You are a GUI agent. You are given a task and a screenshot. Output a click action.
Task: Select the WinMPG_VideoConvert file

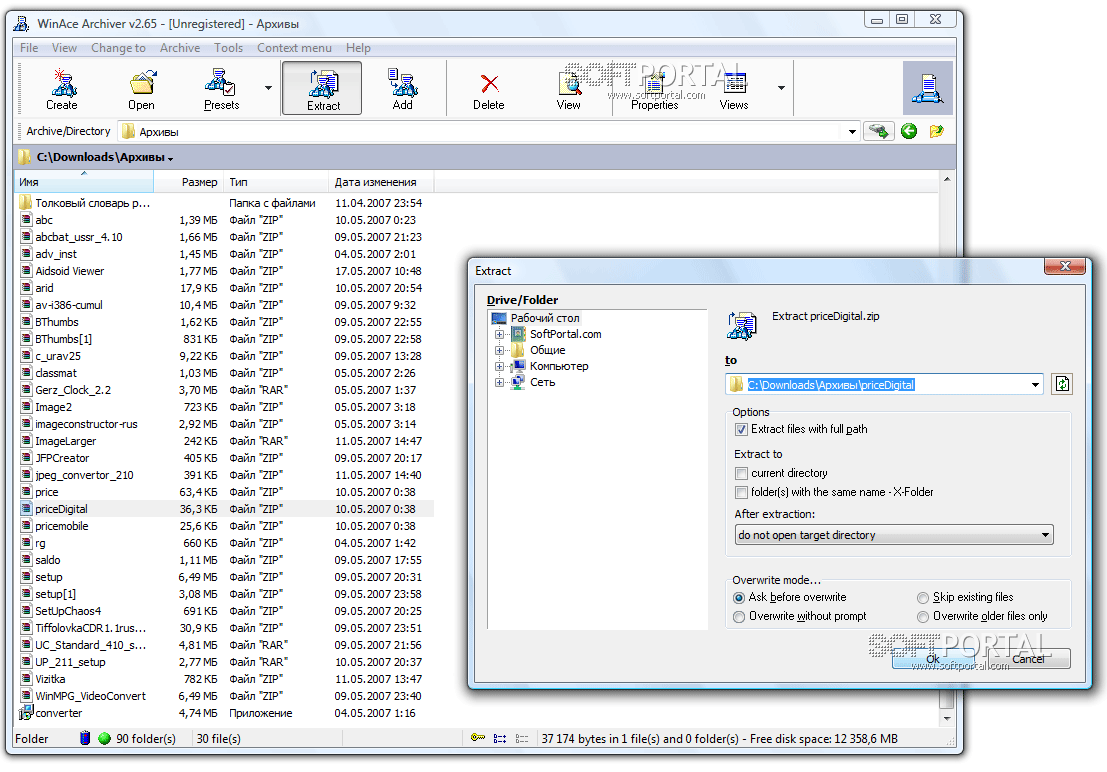pyautogui.click(x=225, y=696)
